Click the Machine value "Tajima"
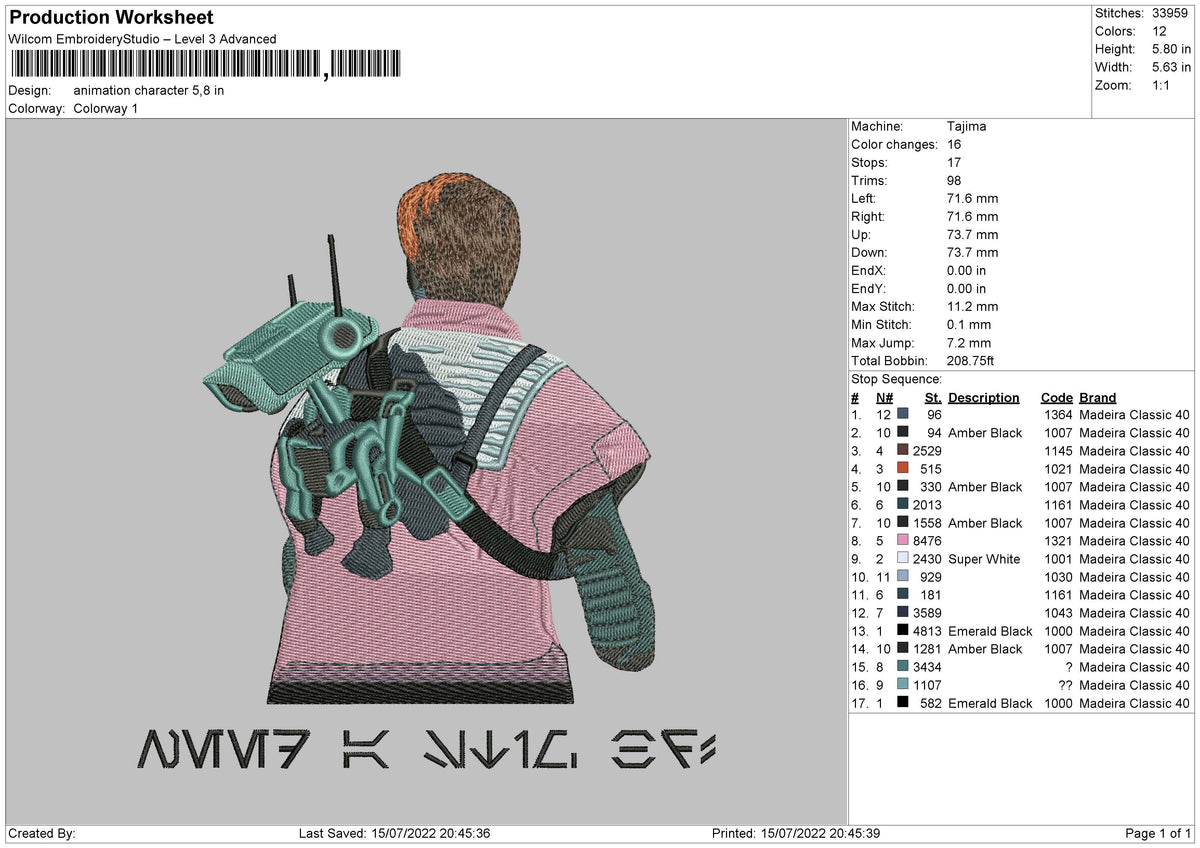The width and height of the screenshot is (1200, 848). click(x=967, y=126)
